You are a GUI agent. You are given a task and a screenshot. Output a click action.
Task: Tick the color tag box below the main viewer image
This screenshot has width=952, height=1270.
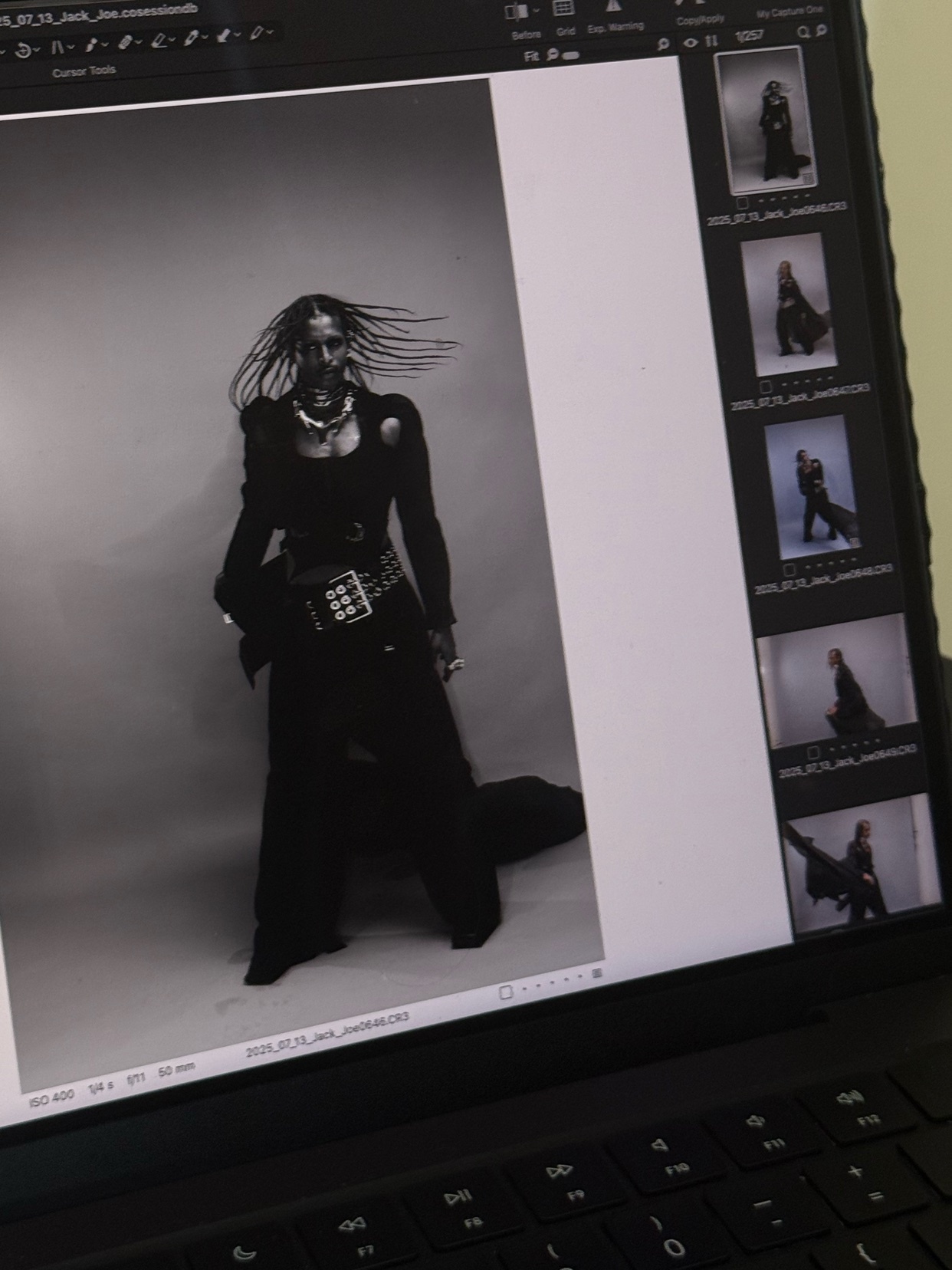click(x=506, y=992)
